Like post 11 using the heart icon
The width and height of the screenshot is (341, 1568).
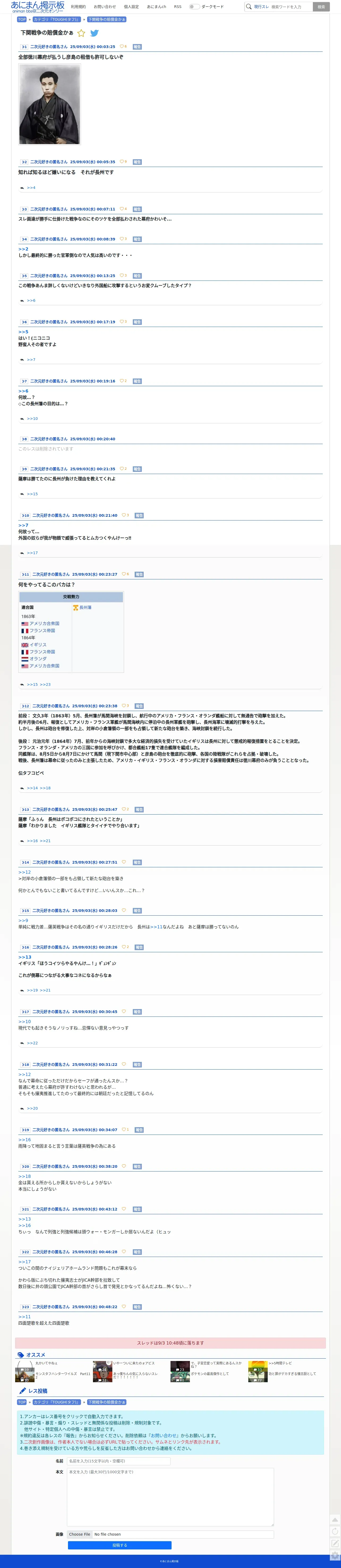pos(123,574)
